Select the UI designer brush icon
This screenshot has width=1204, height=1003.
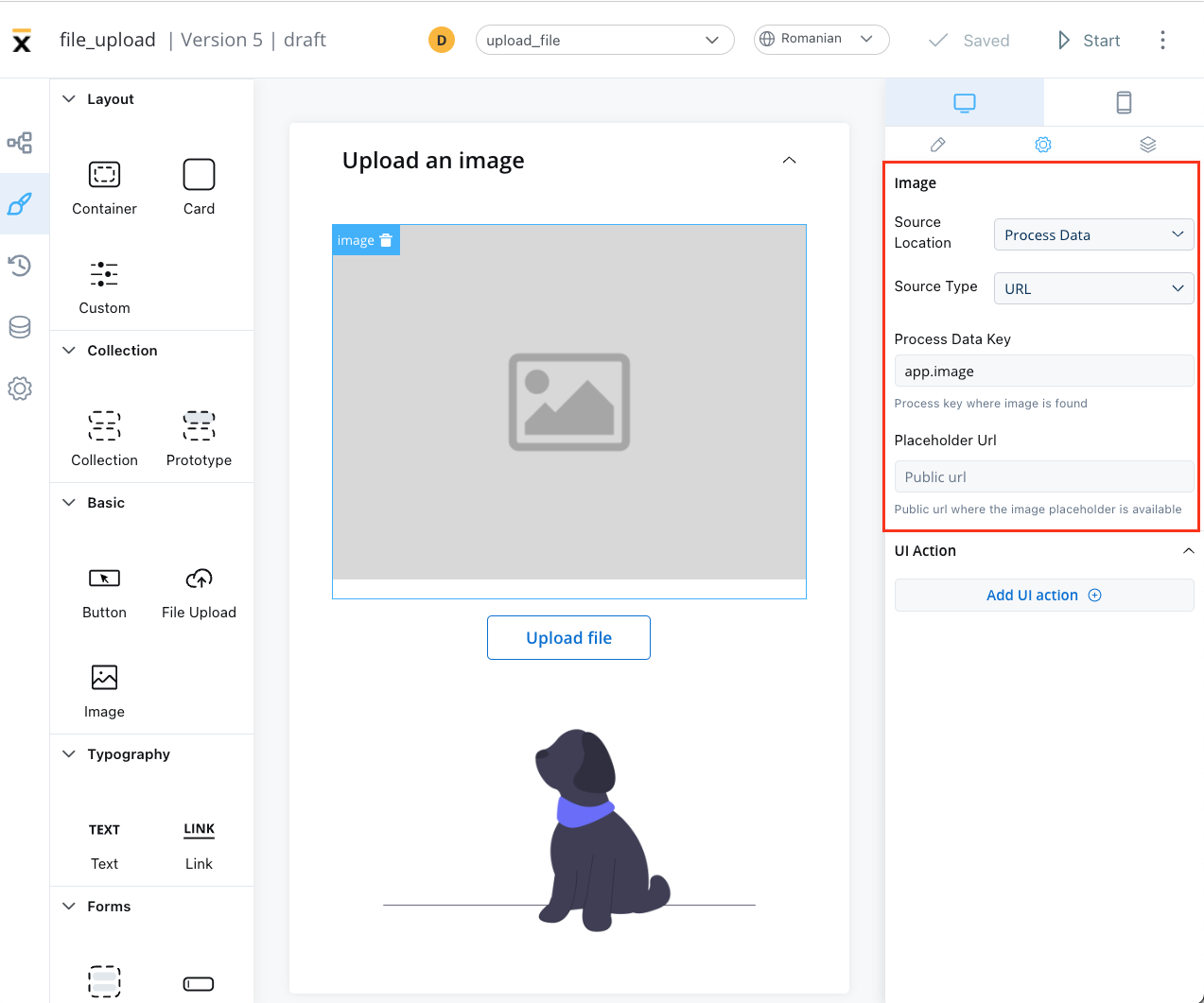point(20,203)
